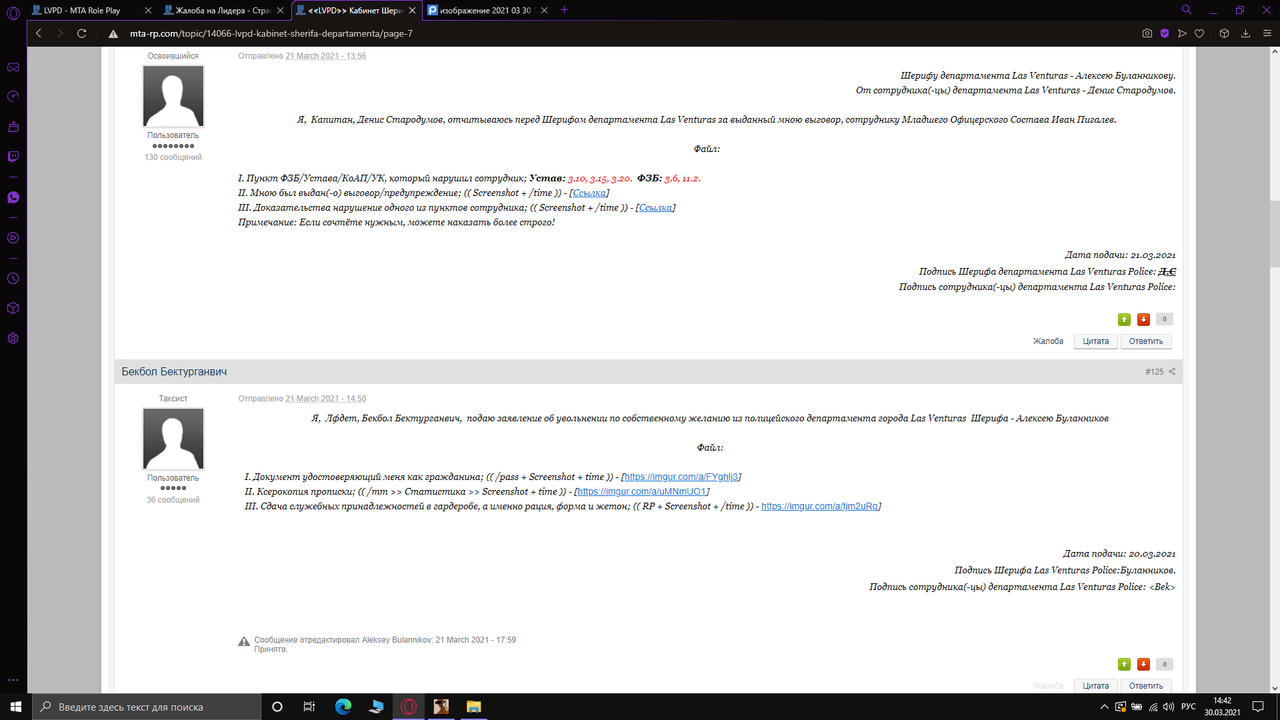Click Ответить on post #125
Viewport: 1280px width, 720px height.
pos(1145,685)
